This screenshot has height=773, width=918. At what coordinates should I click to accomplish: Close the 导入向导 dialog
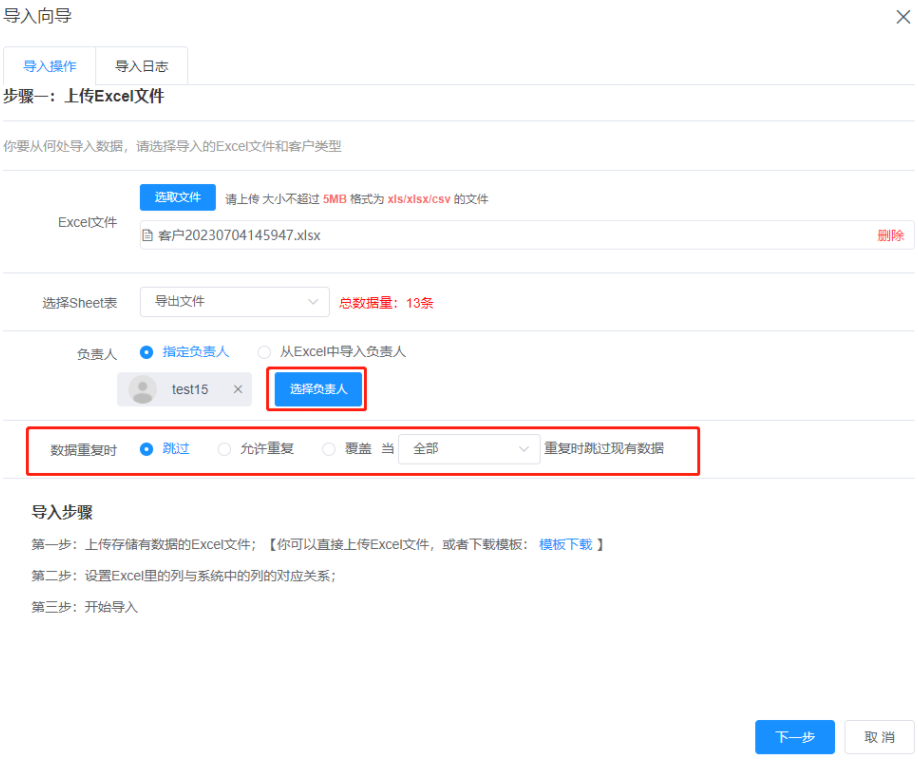[x=902, y=18]
